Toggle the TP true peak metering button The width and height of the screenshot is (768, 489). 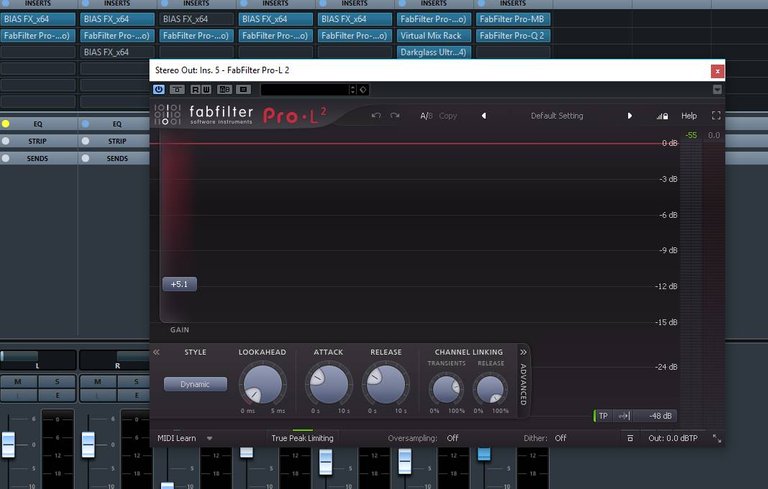(x=603, y=416)
